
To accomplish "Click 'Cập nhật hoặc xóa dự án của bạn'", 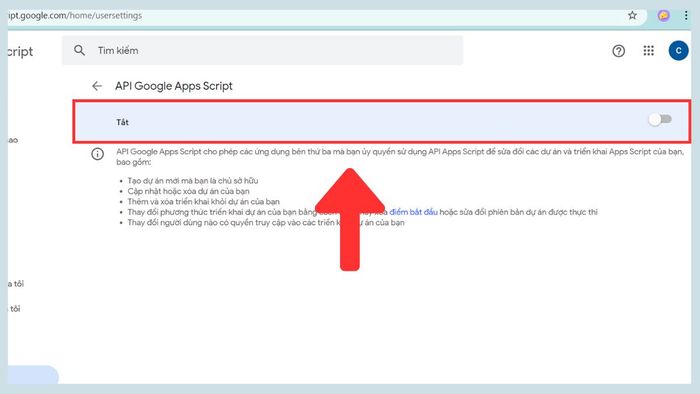I will (x=188, y=191).
